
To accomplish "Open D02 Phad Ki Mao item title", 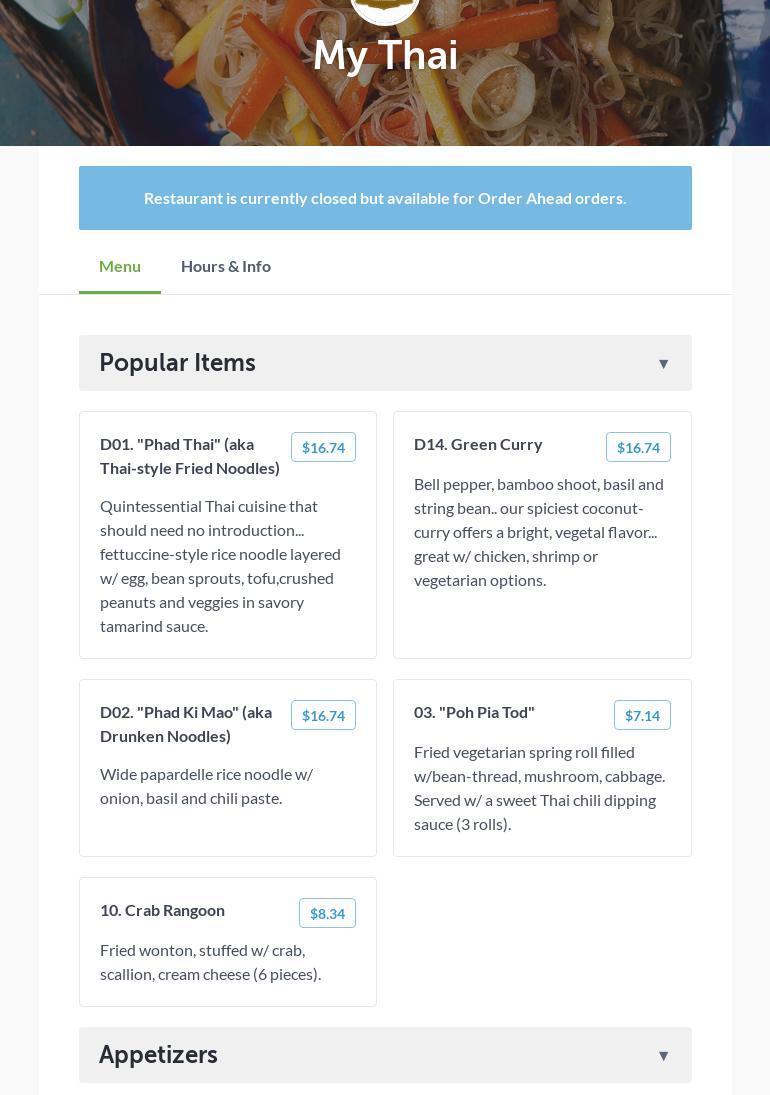I will (x=186, y=724).
